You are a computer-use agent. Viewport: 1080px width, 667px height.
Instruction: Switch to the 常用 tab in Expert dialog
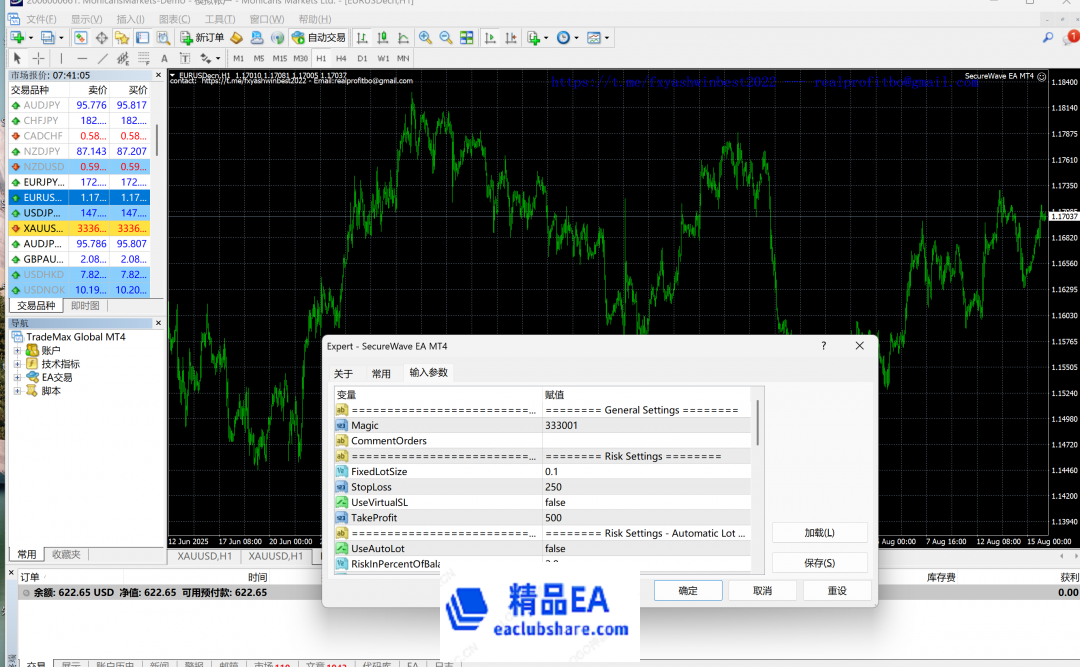(381, 374)
